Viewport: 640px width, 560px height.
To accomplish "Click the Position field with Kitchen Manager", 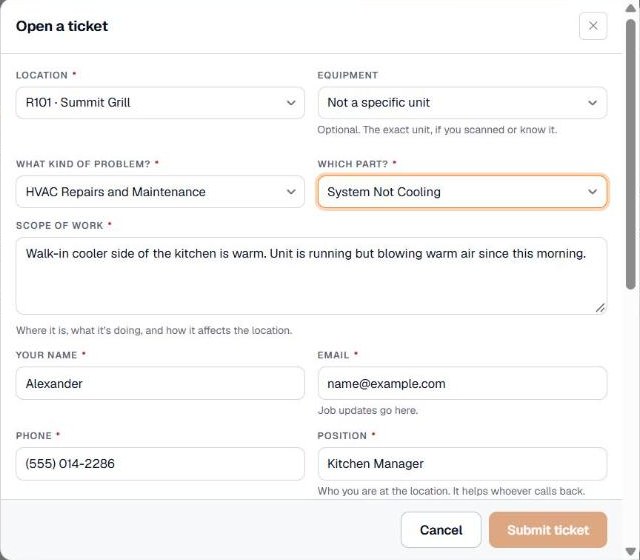I will pyautogui.click(x=462, y=464).
